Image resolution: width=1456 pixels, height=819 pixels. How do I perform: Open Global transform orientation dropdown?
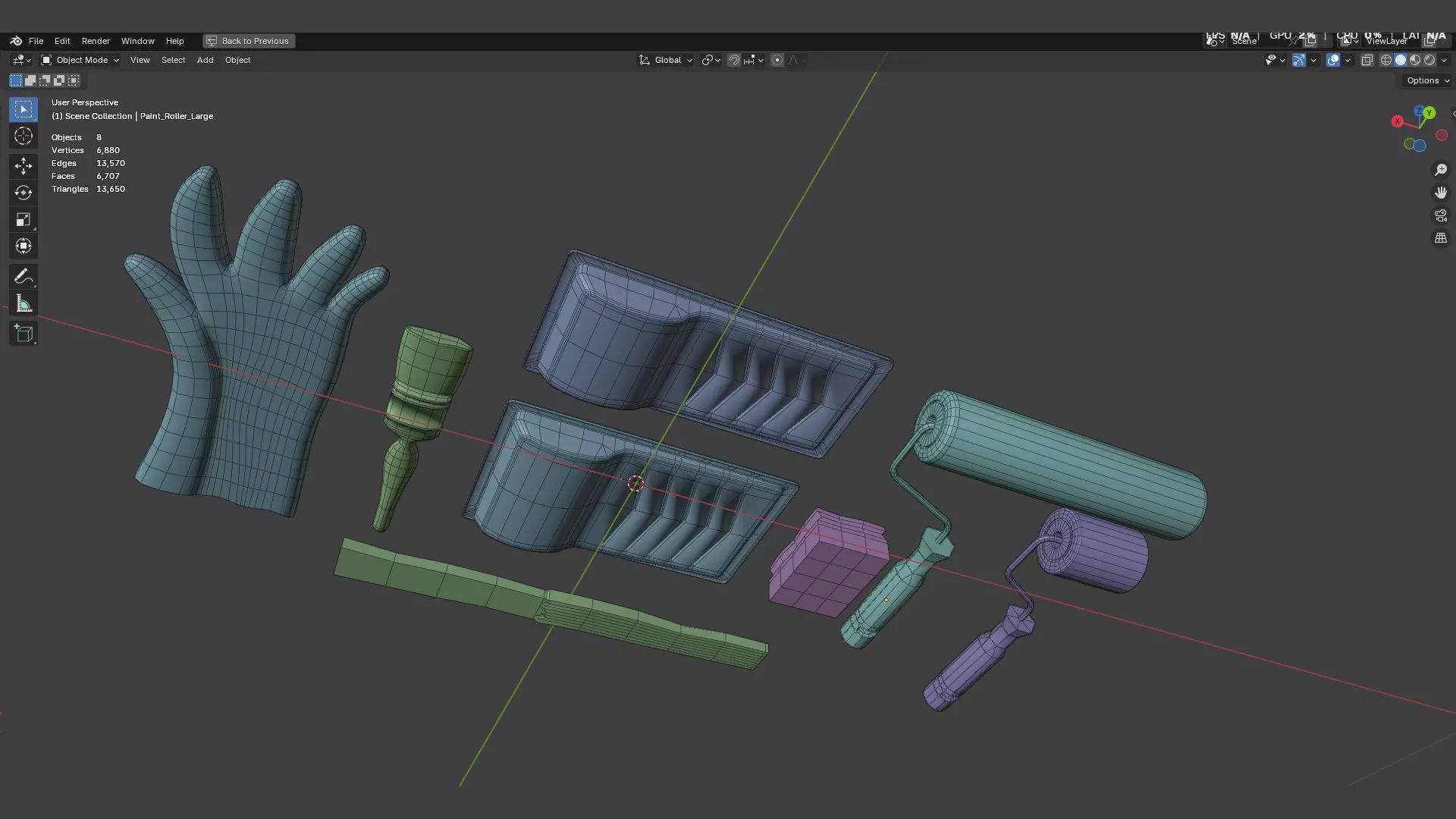(x=666, y=60)
